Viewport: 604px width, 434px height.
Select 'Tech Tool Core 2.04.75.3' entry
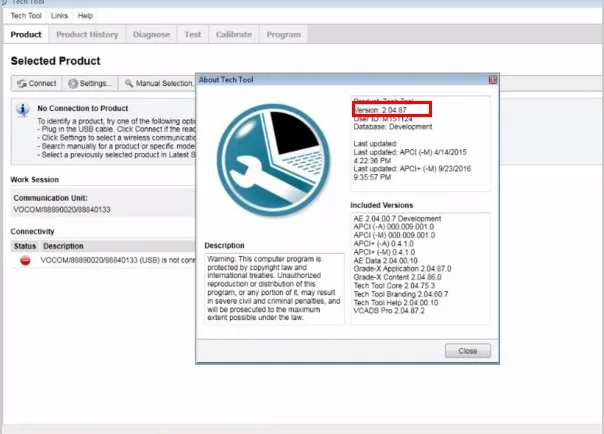394,286
